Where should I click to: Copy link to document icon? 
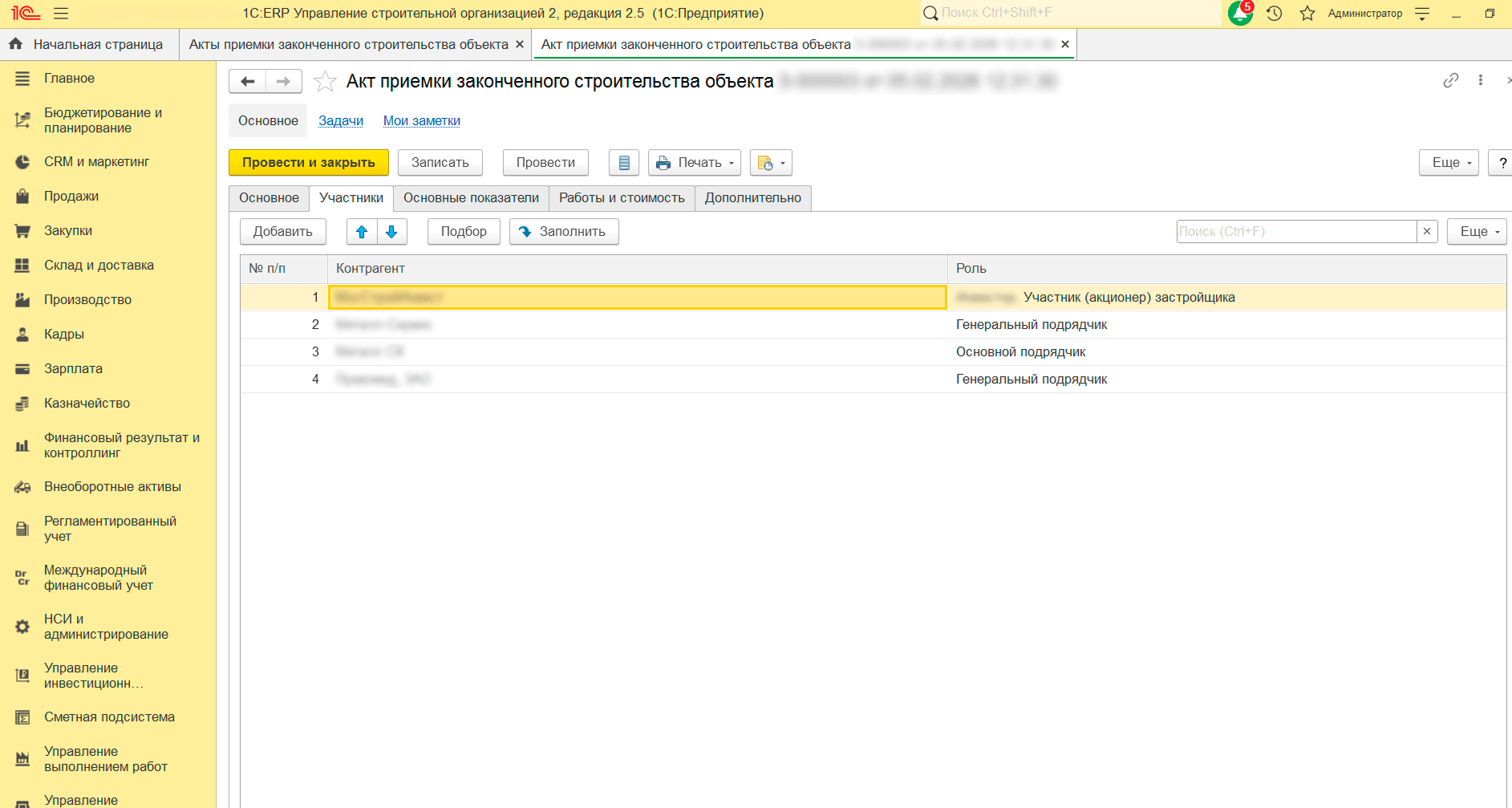(1450, 80)
